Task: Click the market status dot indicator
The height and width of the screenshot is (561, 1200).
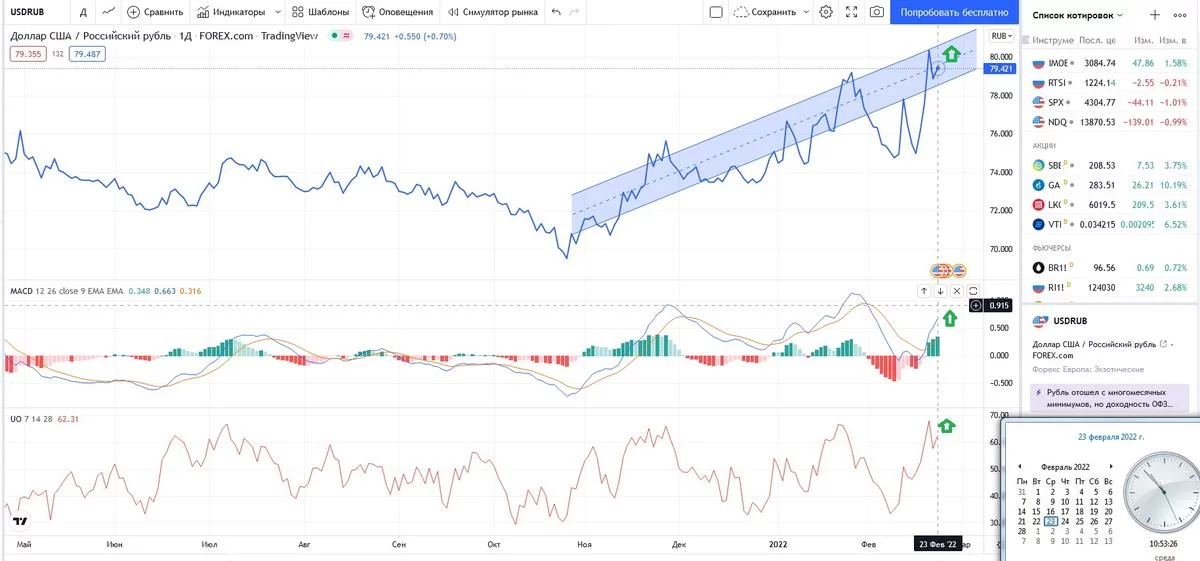Action: [332, 35]
